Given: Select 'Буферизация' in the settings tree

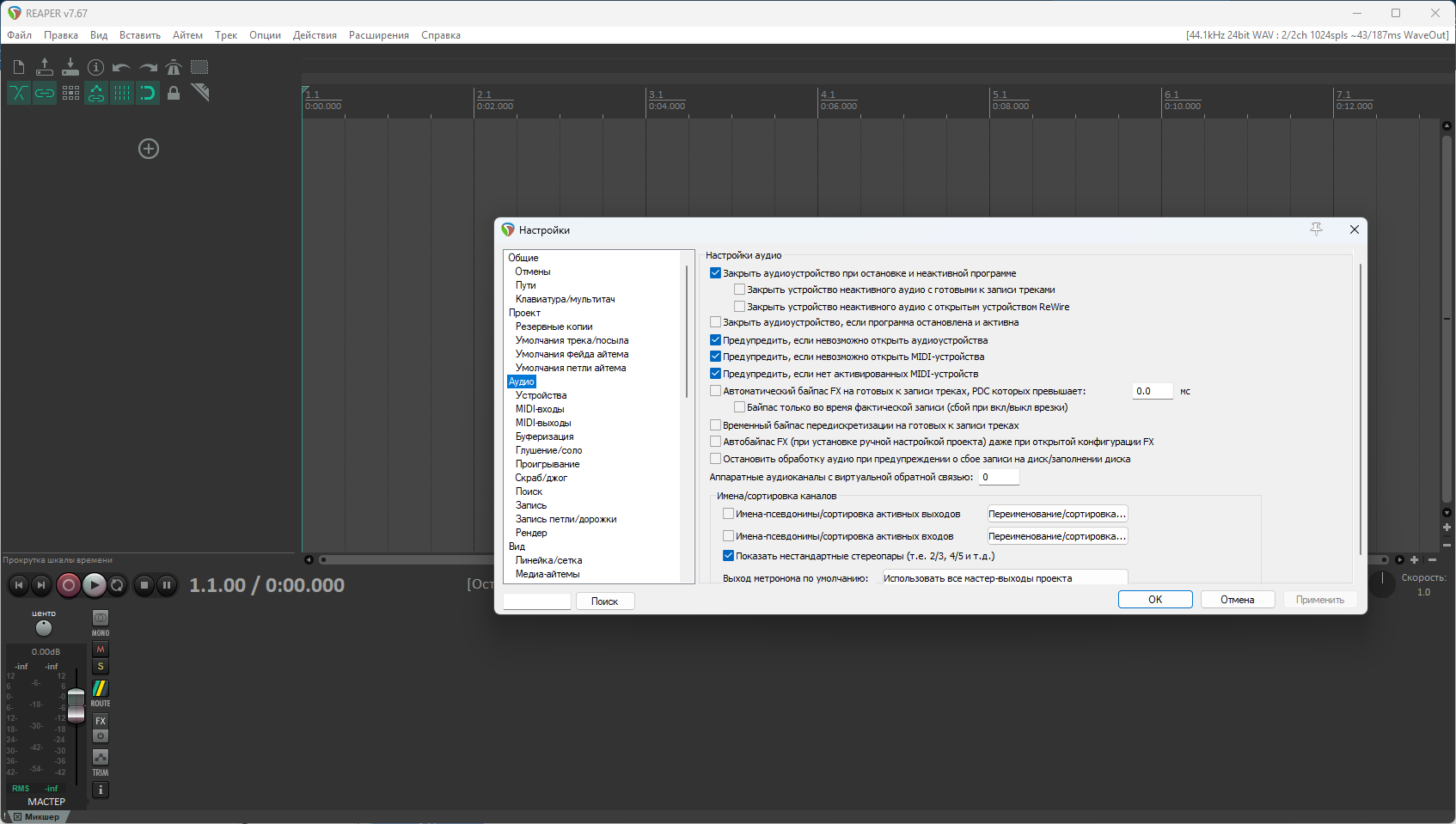Looking at the screenshot, I should (544, 436).
